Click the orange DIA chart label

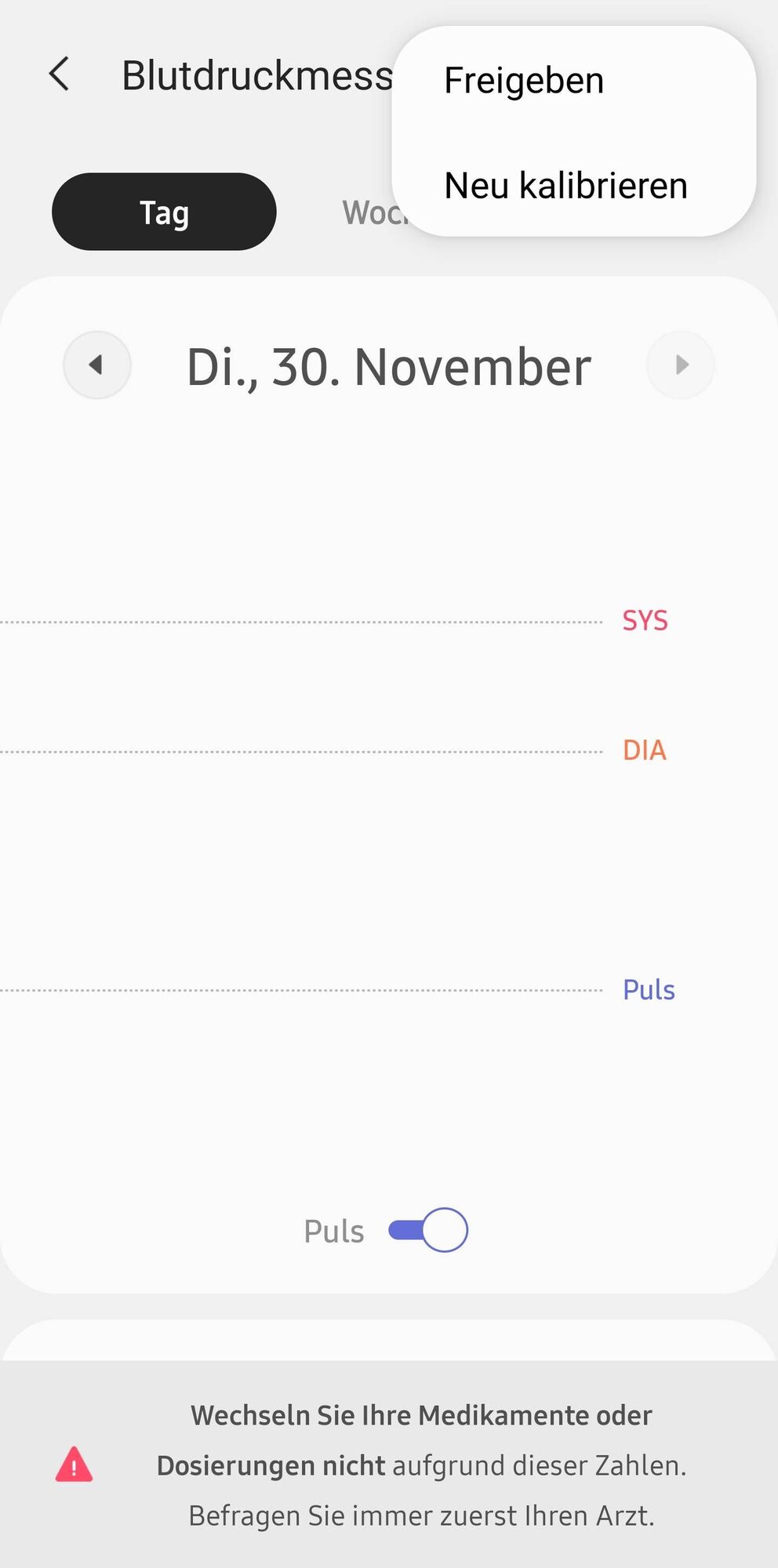[x=645, y=750]
